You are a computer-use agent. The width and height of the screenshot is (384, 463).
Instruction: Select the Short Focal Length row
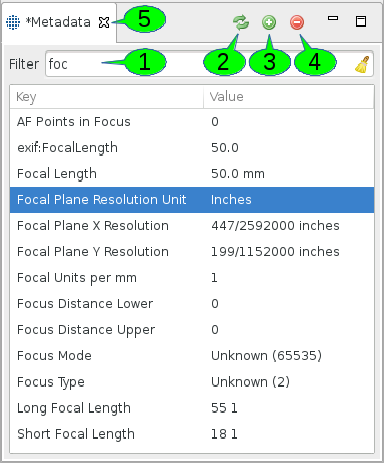pyautogui.click(x=192, y=434)
